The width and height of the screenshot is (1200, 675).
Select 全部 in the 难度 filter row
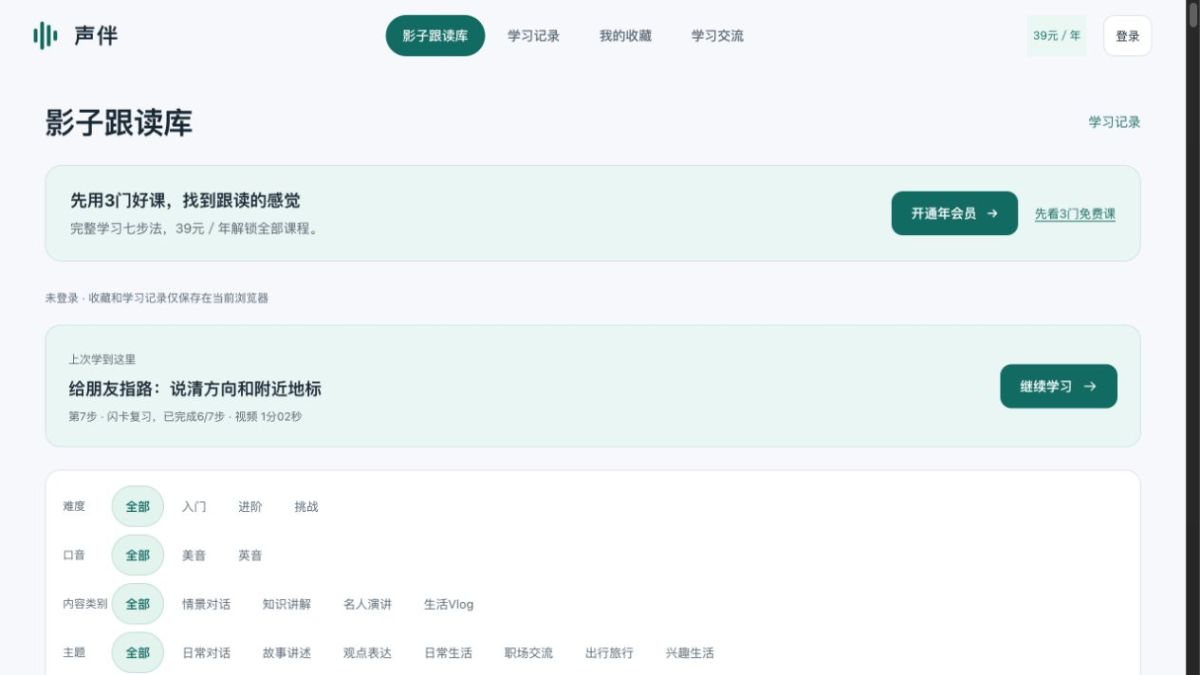(x=137, y=506)
